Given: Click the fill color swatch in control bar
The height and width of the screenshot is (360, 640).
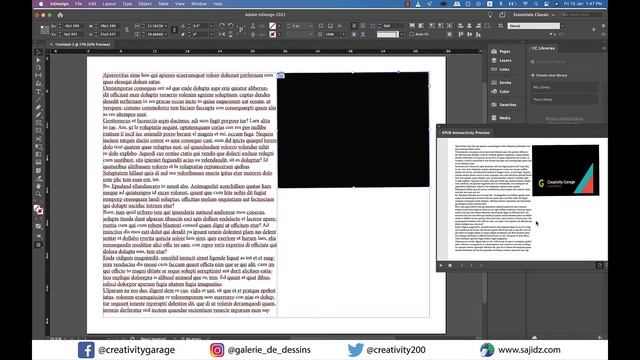Looking at the screenshot, I should tap(272, 26).
